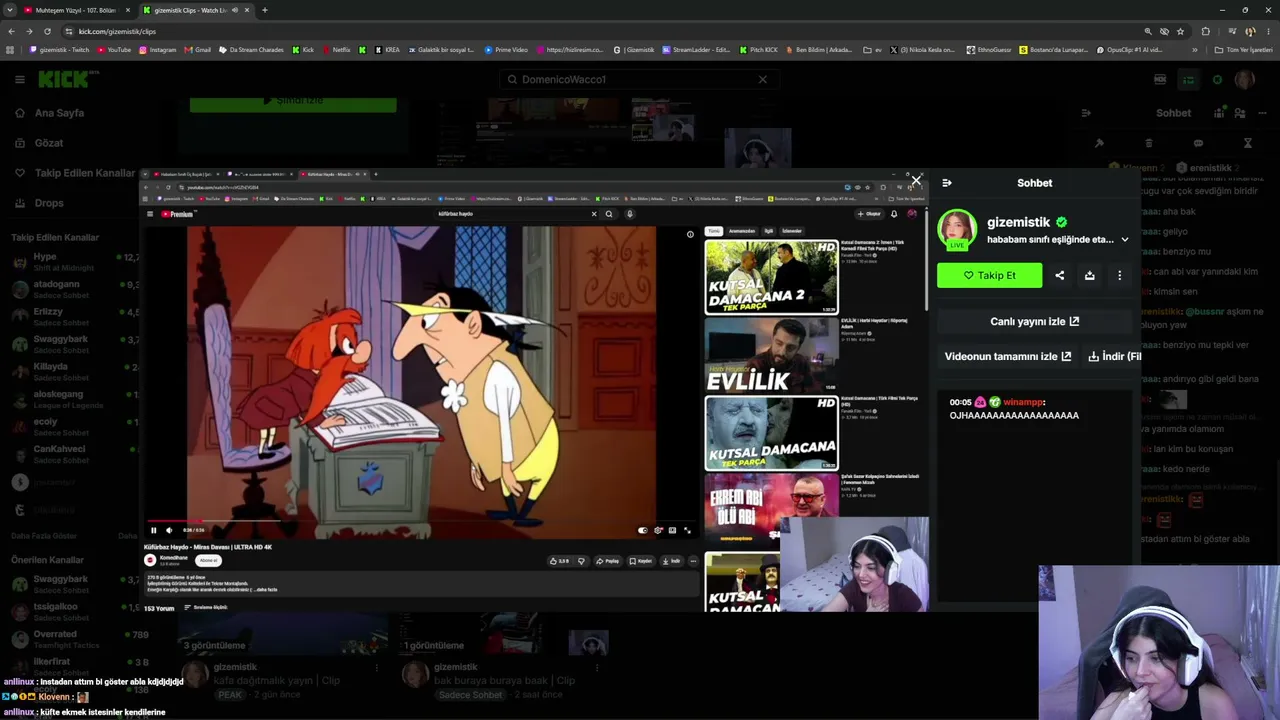Open Kutsal Damacana 2 thumbnail
The image size is (1280, 720).
771,276
